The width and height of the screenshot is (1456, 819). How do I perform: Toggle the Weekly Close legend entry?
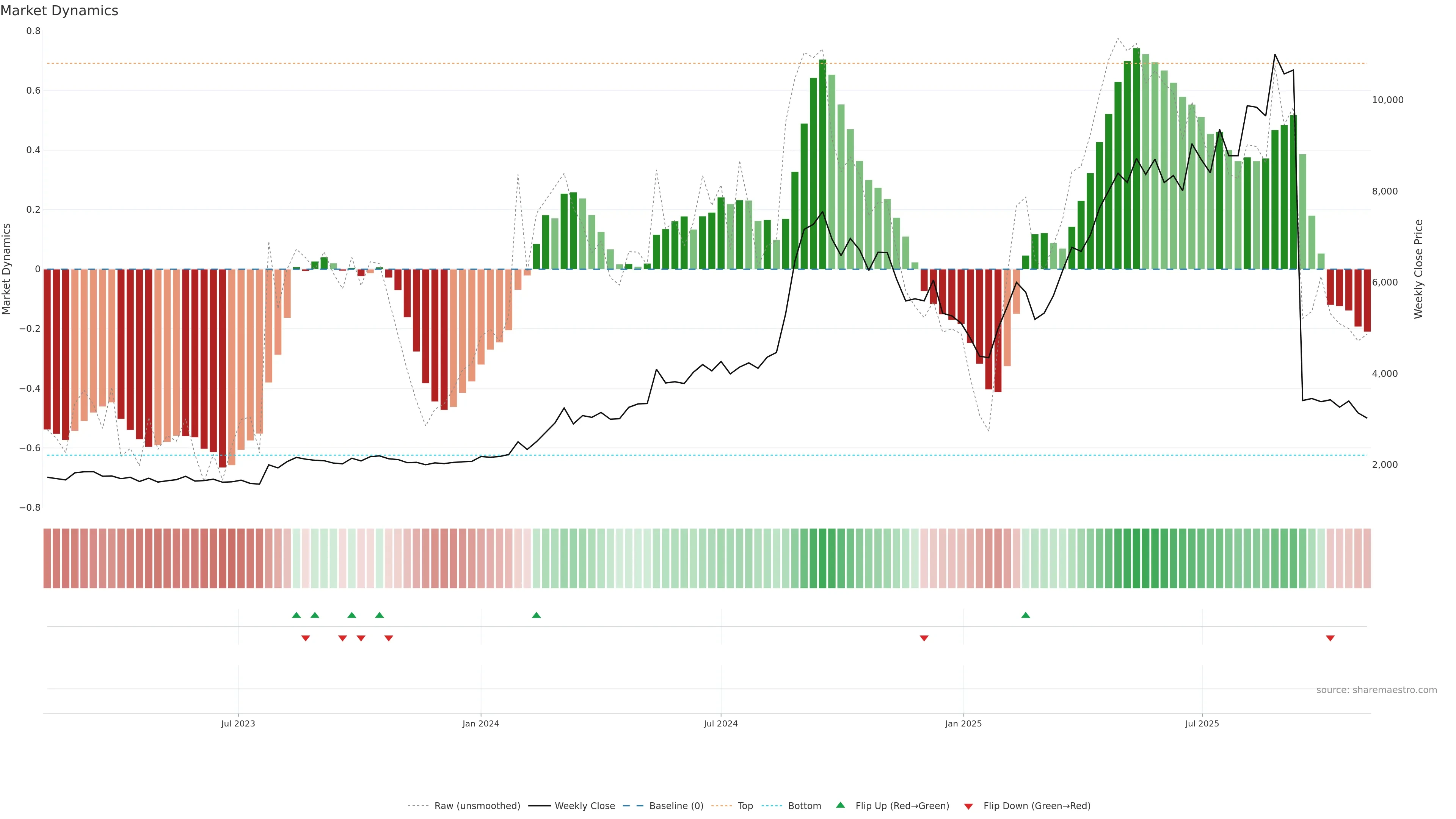[584, 806]
